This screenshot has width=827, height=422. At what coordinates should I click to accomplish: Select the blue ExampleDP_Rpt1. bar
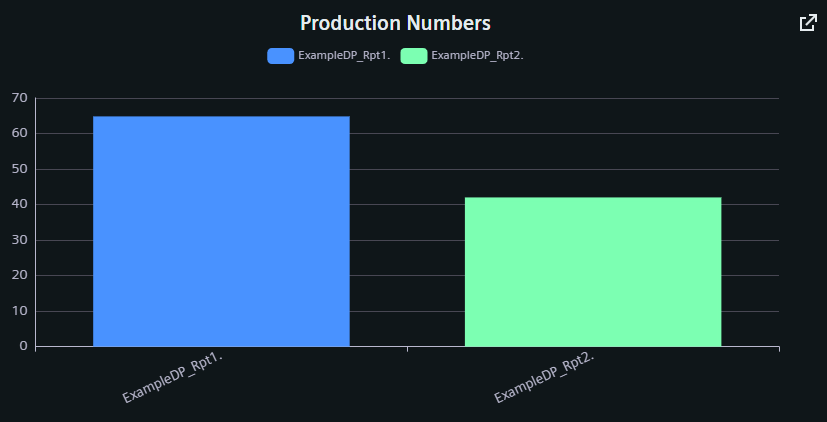[221, 231]
